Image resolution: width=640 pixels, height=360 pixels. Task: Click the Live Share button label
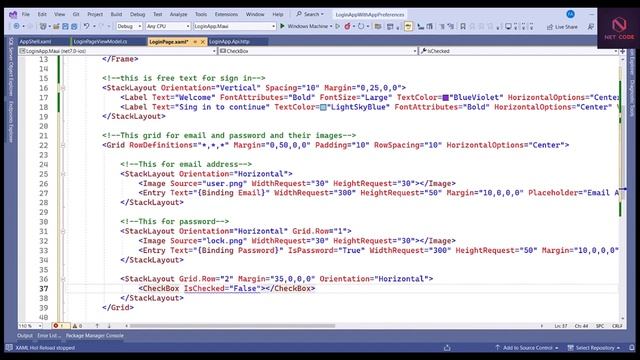pos(566,27)
